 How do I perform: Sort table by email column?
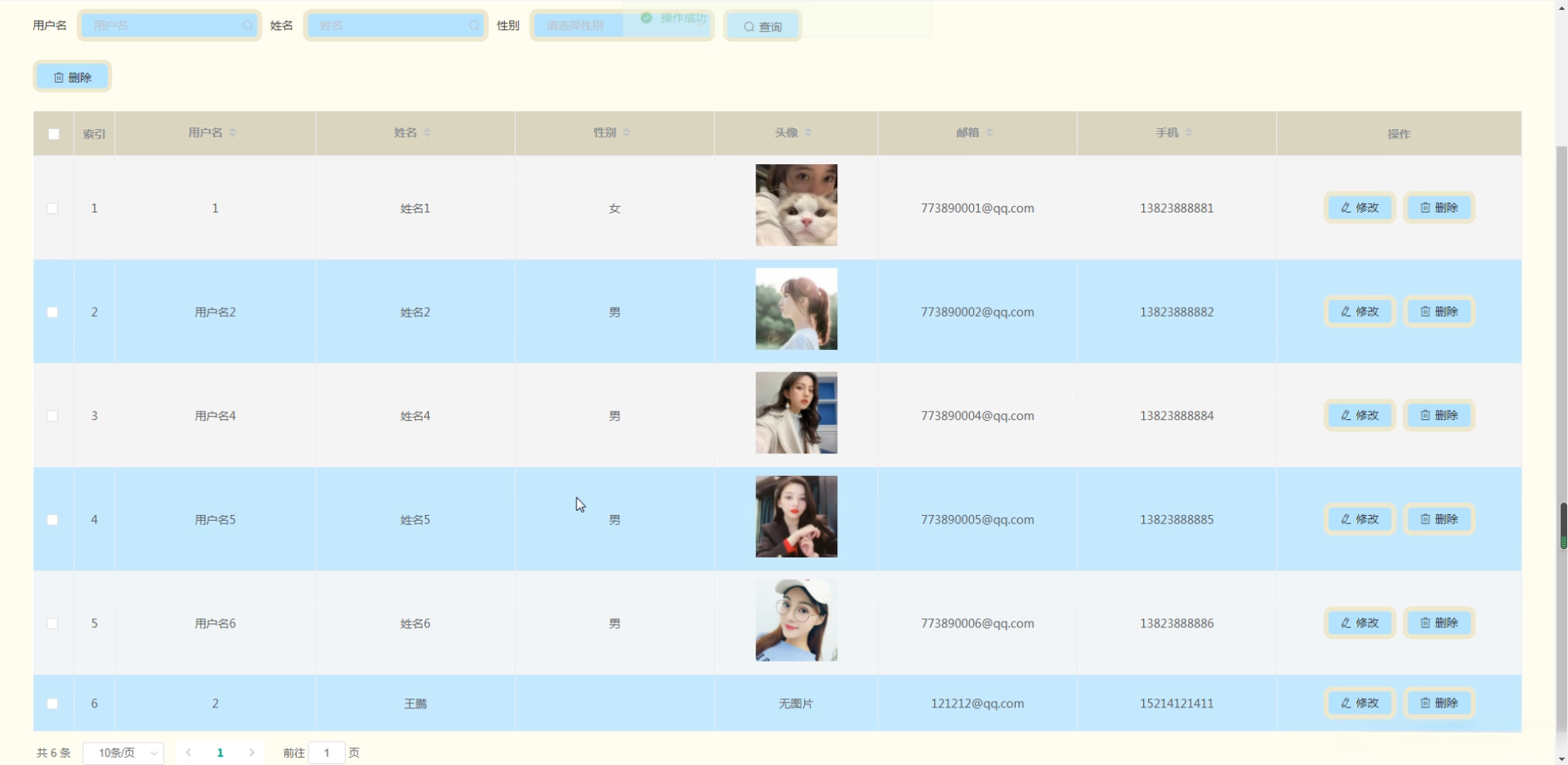click(x=990, y=132)
